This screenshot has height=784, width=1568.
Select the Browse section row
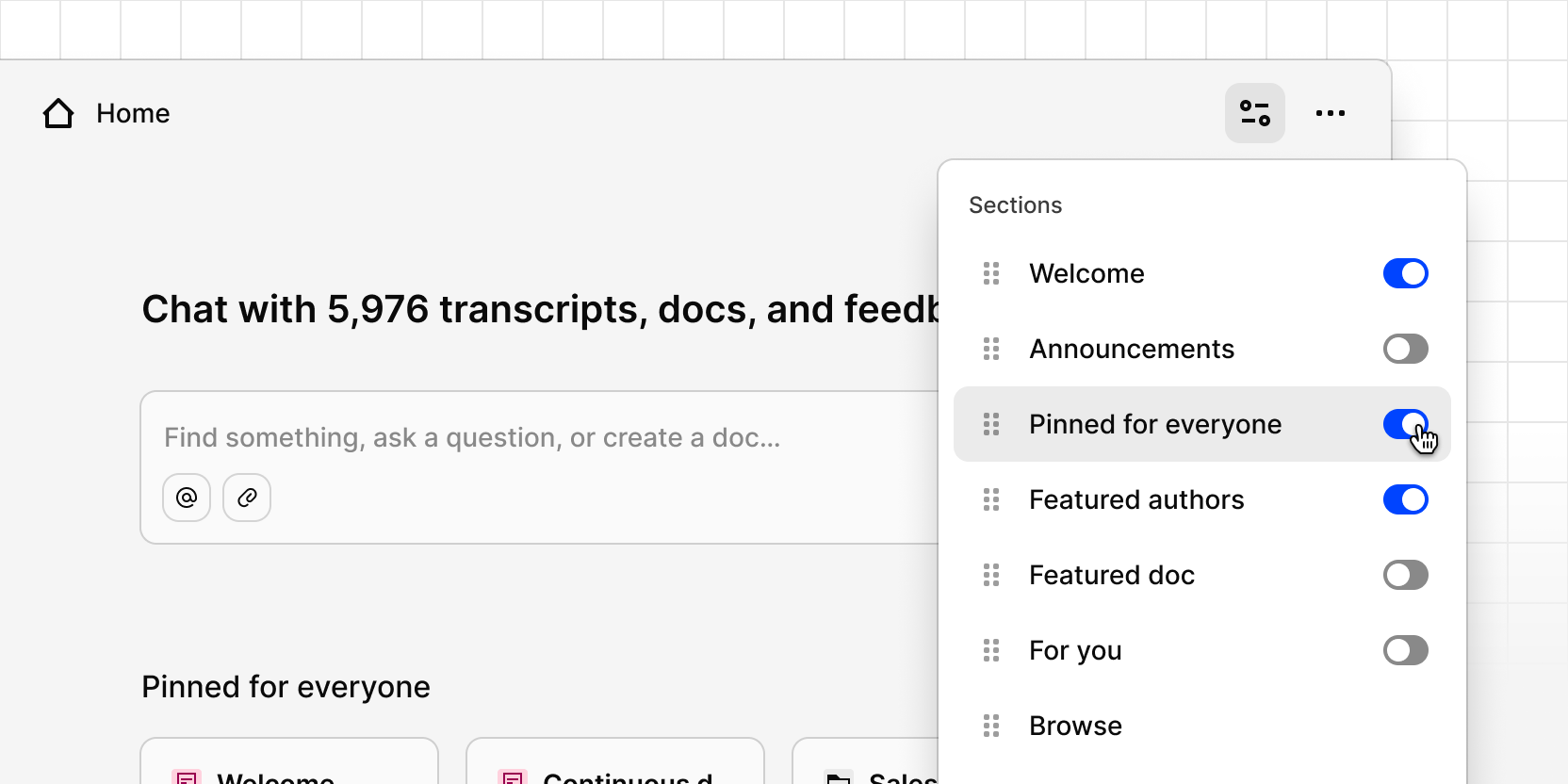[1202, 726]
